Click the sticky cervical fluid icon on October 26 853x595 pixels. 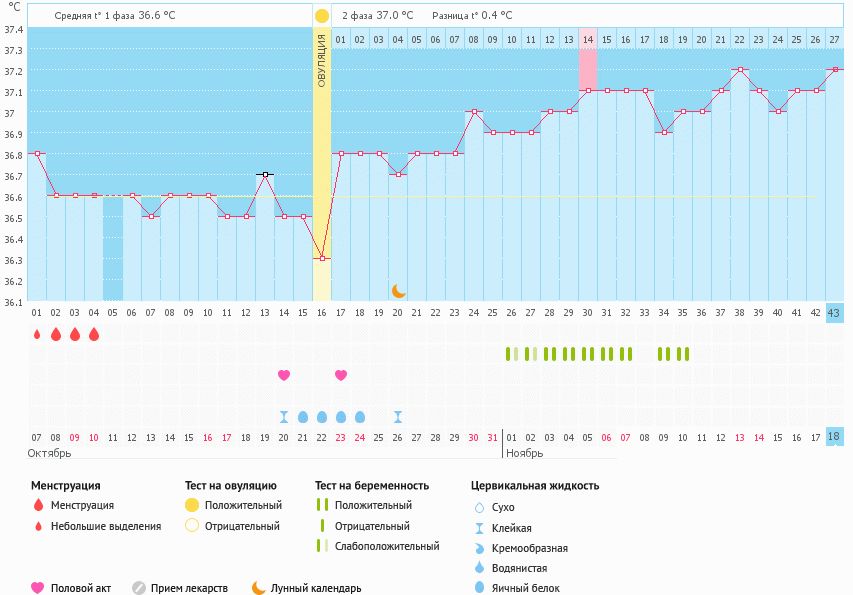click(398, 417)
